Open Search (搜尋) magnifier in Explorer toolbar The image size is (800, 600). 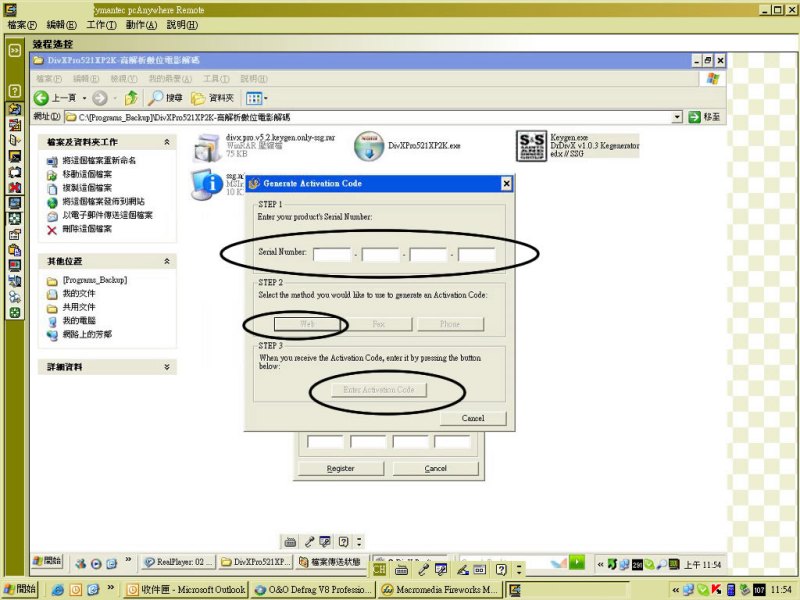tap(165, 97)
